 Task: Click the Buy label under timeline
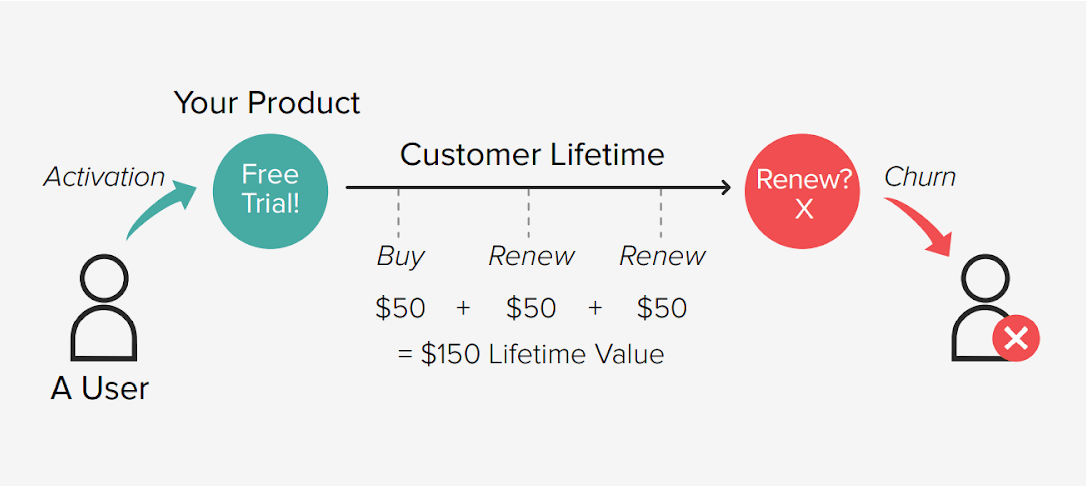coord(400,256)
